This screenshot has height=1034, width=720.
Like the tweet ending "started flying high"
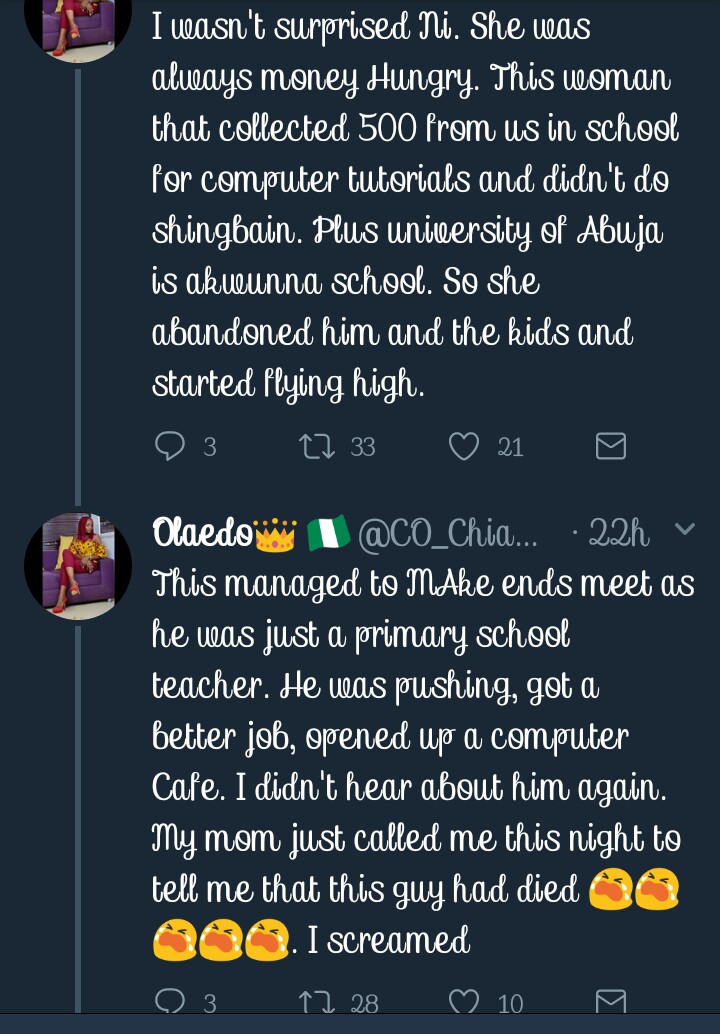point(464,446)
